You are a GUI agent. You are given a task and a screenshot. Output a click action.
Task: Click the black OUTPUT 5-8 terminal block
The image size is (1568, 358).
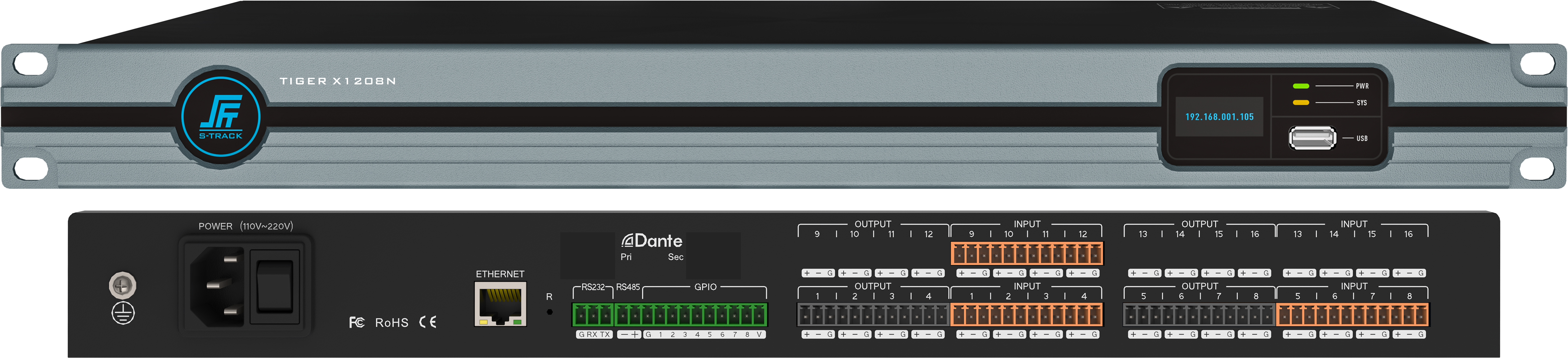point(1199,315)
